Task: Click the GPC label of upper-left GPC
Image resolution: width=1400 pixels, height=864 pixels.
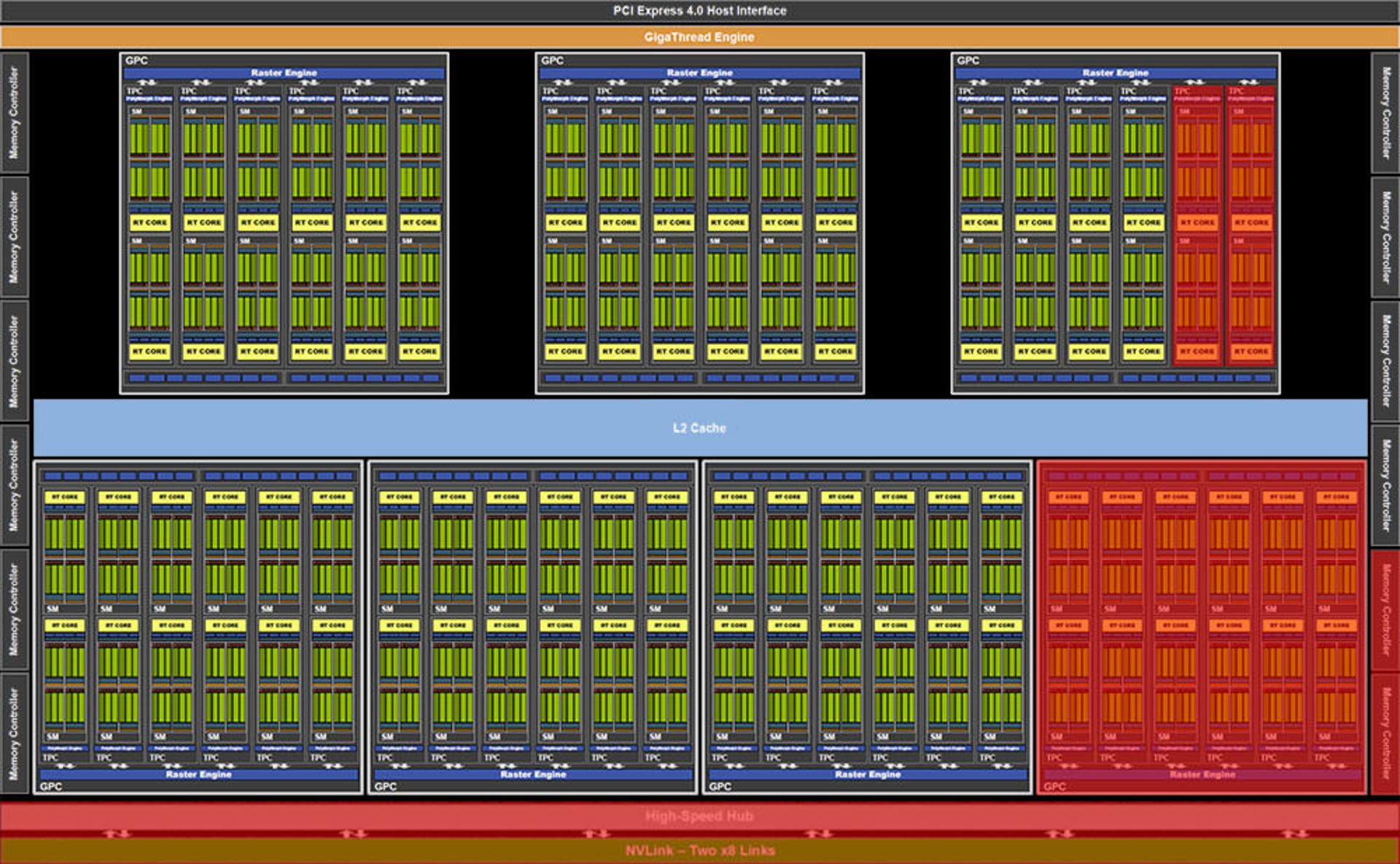Action: tap(136, 61)
